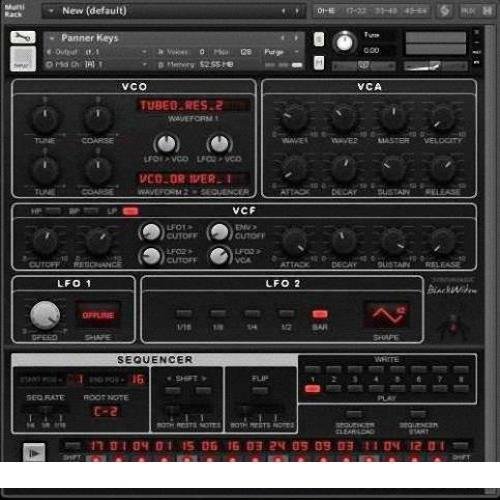500x500 pixels.
Task: Enable the HP filter mode switch
Action: click(x=52, y=211)
